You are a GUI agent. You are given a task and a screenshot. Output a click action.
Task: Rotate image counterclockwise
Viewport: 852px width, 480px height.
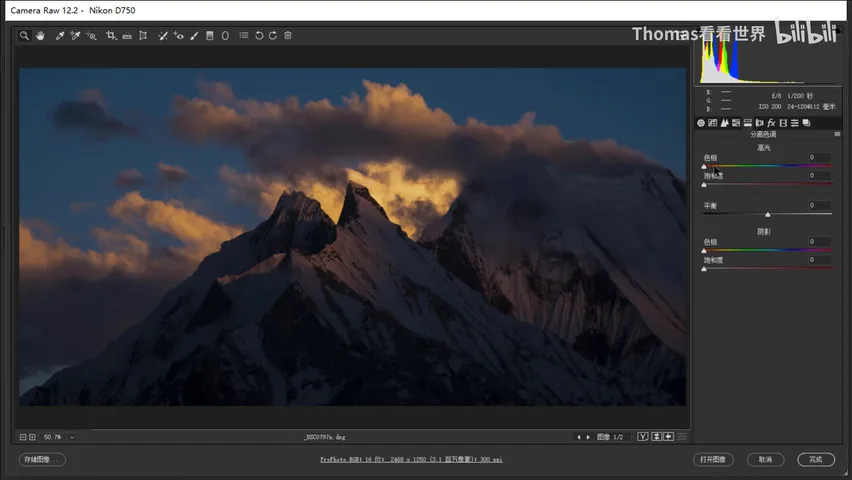click(x=259, y=35)
